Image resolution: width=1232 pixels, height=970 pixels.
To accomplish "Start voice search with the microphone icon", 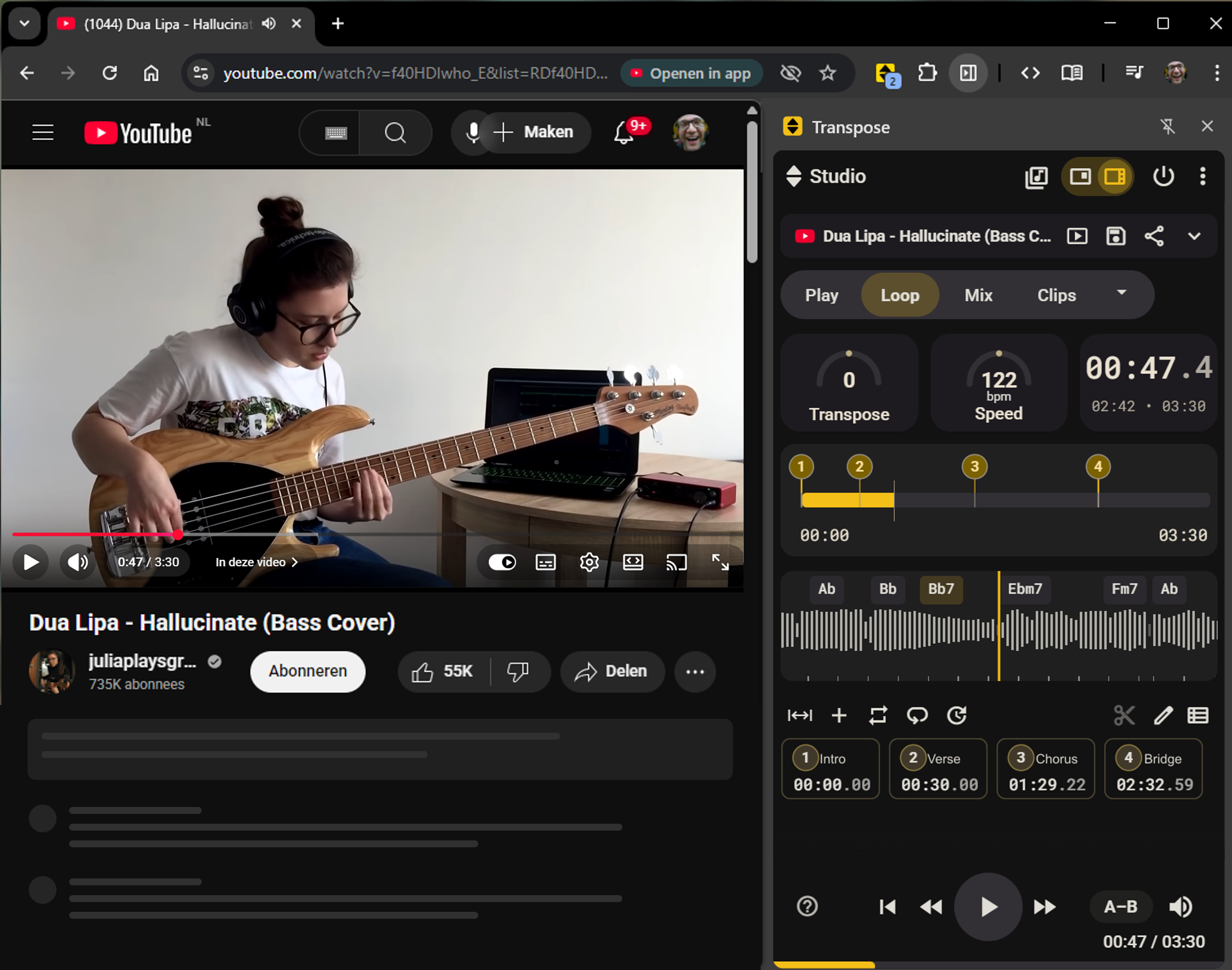I will [473, 133].
